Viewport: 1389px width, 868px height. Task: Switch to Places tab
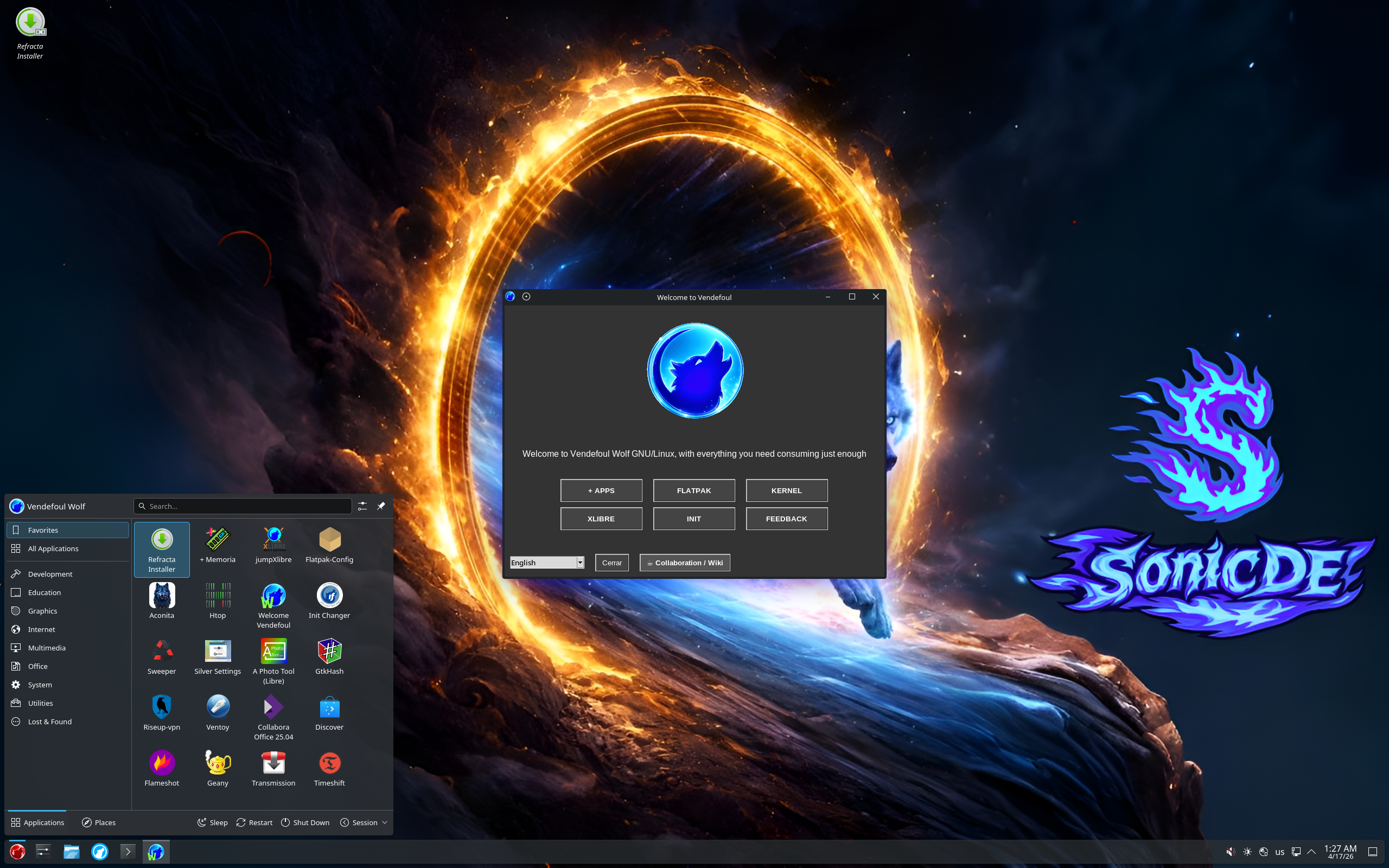99,822
